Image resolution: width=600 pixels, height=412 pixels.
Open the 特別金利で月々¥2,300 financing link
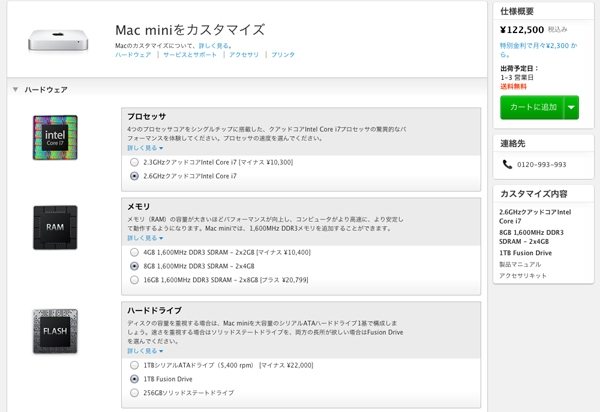point(538,50)
